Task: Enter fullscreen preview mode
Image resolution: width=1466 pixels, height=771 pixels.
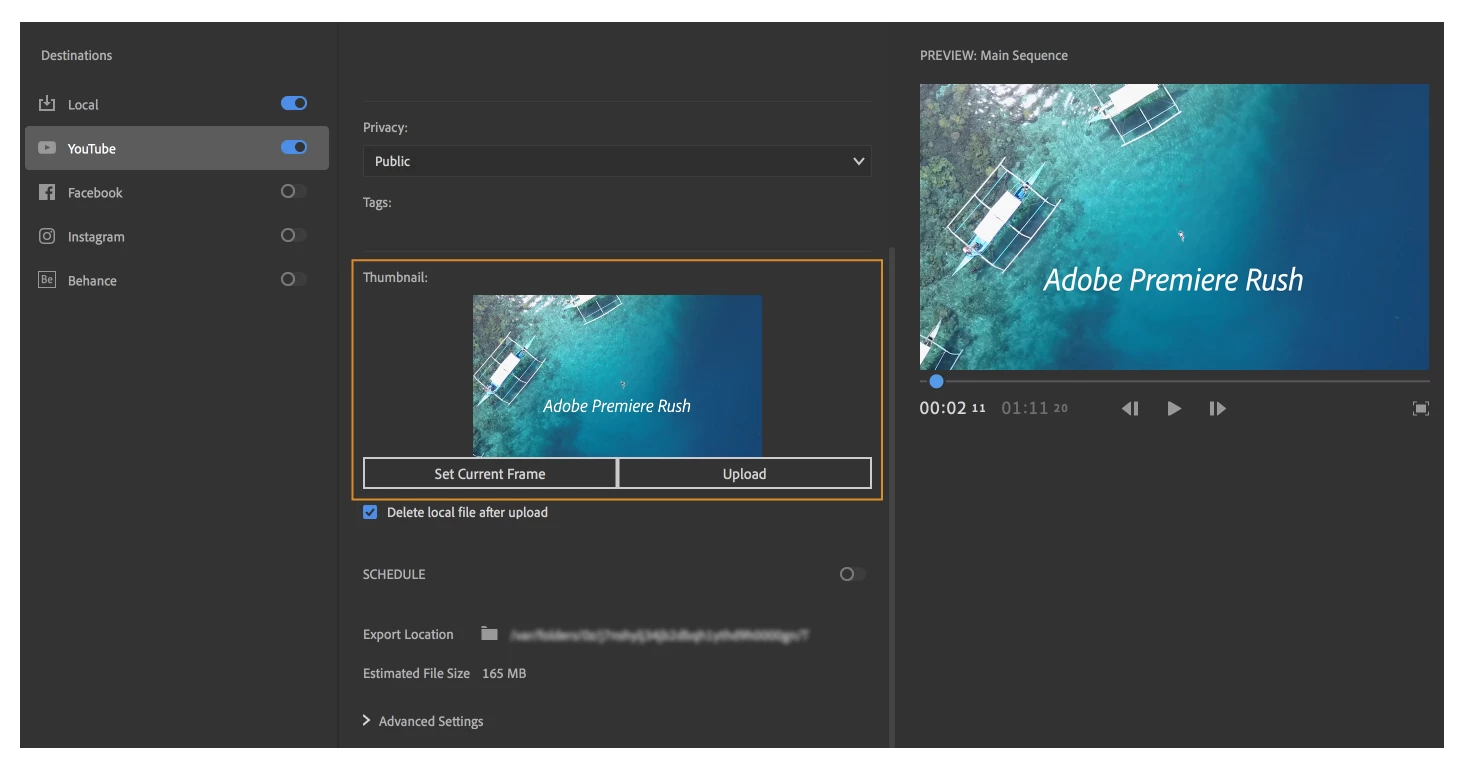Action: click(1420, 408)
